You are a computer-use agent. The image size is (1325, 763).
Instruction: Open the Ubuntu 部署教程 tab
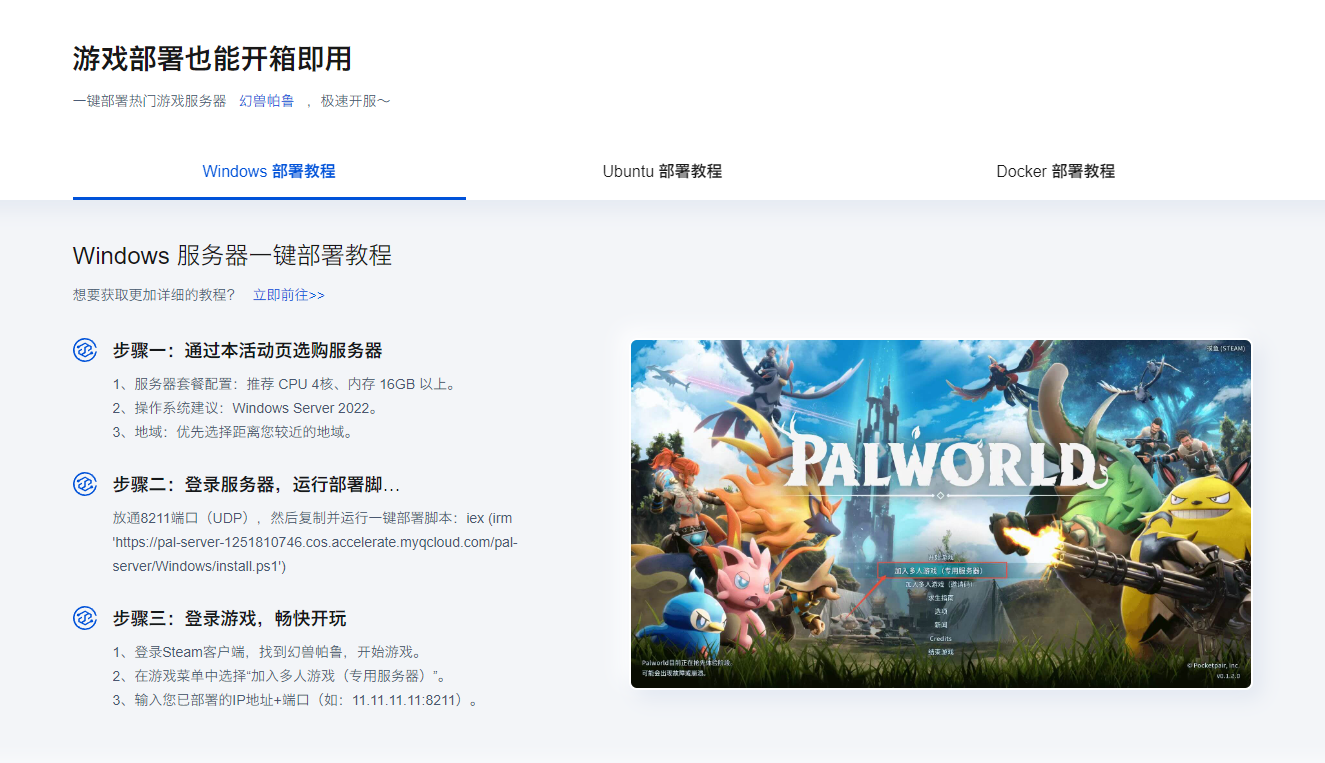[662, 171]
